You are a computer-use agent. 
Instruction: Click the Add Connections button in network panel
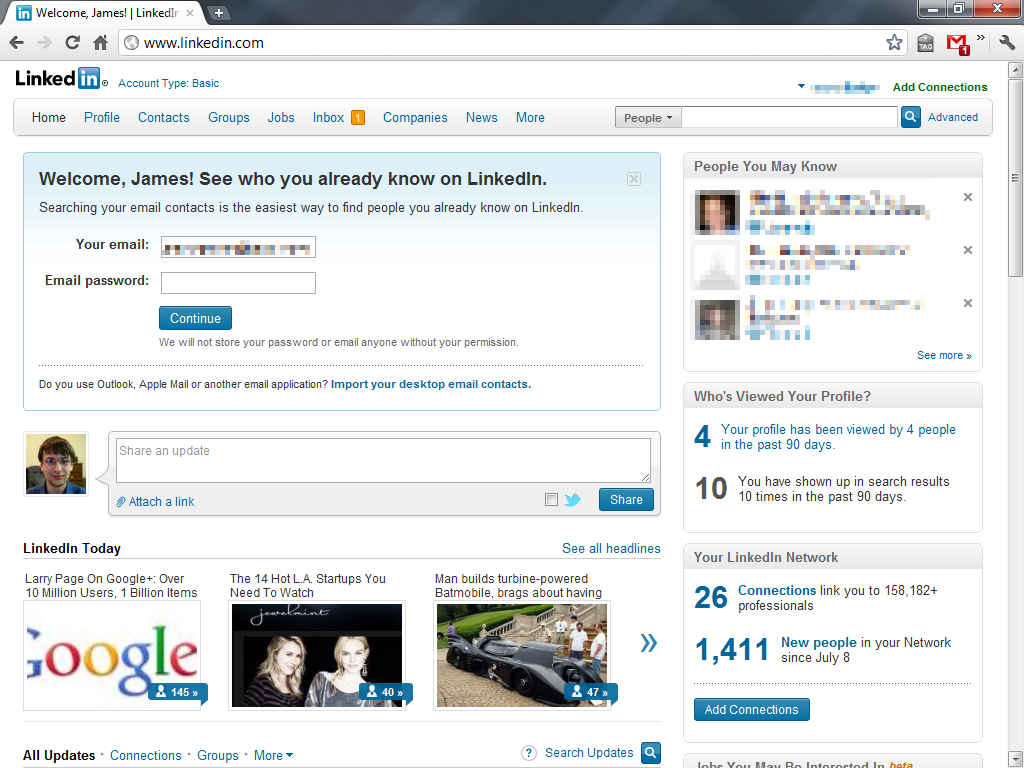[752, 709]
